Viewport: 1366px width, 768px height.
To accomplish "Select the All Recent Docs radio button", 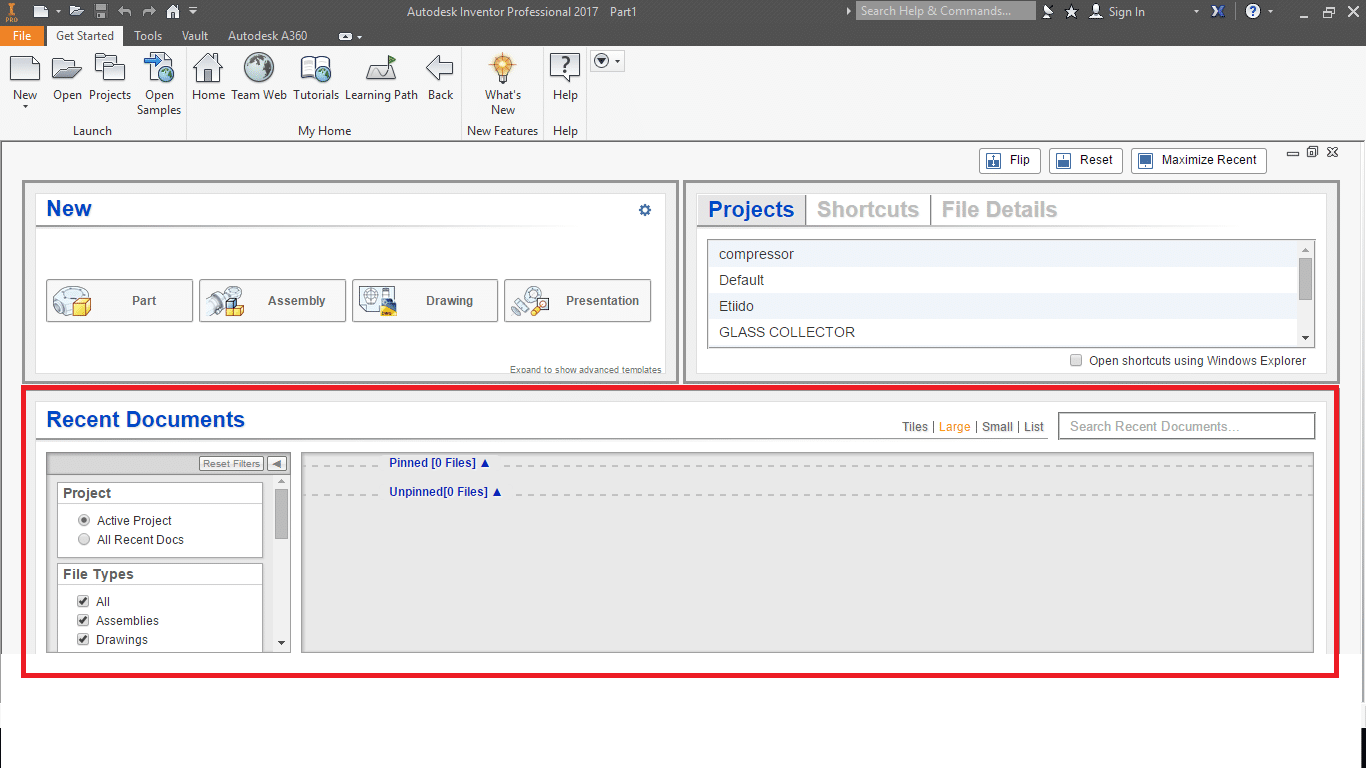I will [x=84, y=539].
